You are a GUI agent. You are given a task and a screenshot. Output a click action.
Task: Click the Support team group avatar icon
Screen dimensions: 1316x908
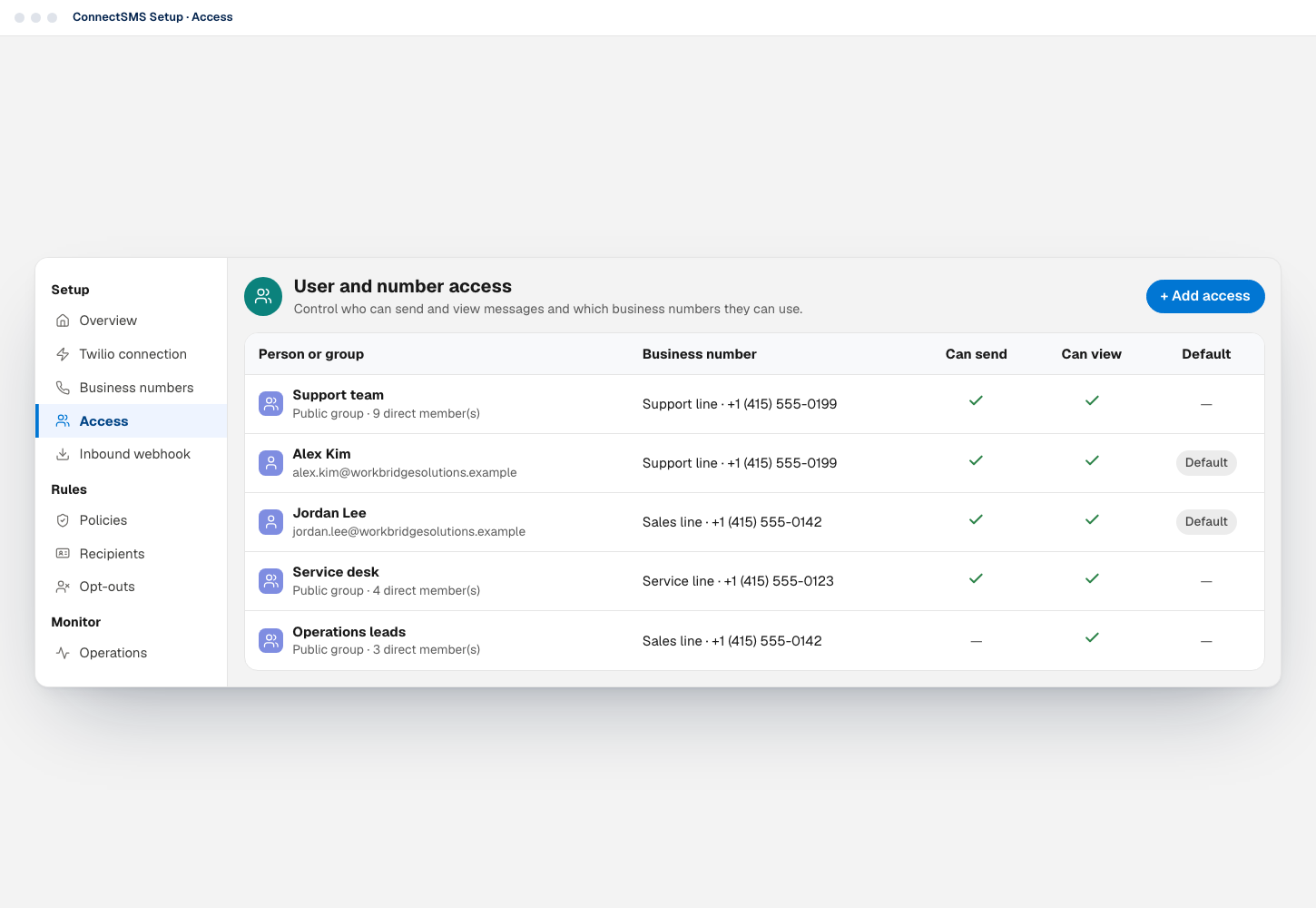pos(270,404)
